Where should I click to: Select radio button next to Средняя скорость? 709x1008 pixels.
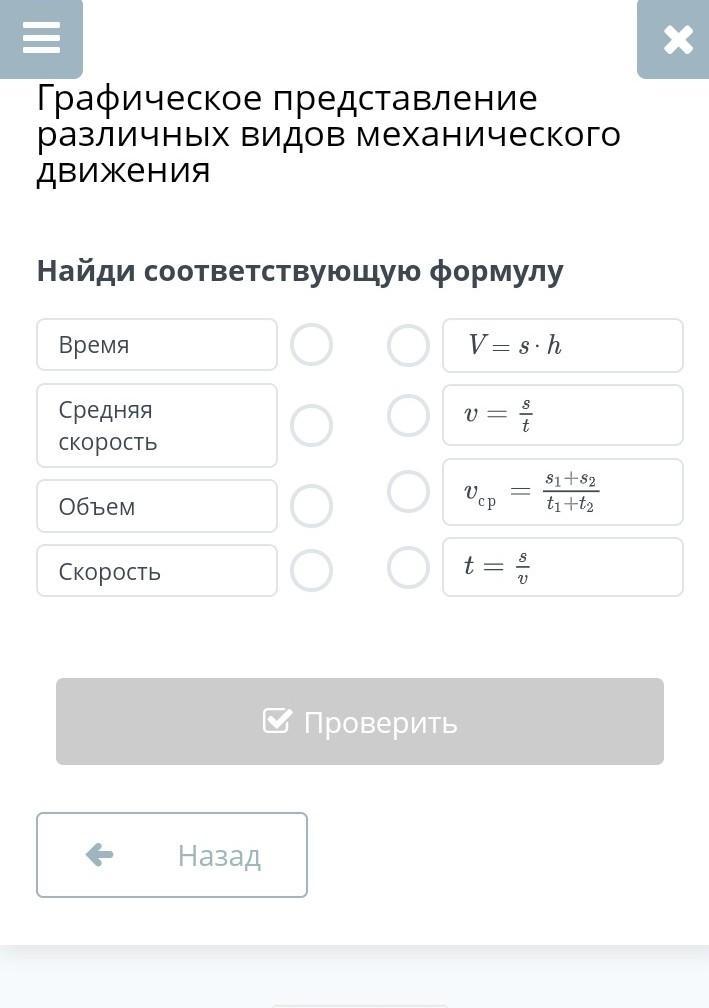(x=311, y=425)
